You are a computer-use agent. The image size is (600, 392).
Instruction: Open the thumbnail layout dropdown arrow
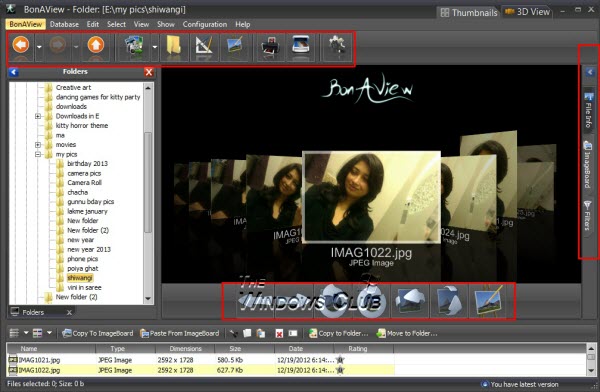tap(49, 333)
